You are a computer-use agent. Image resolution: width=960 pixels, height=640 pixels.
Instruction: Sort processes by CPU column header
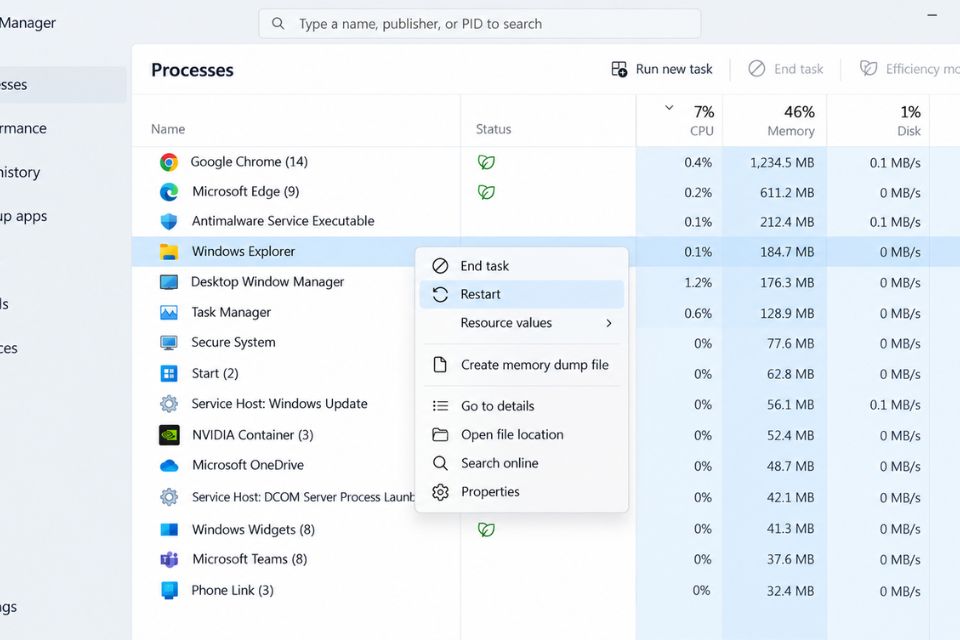coord(680,121)
